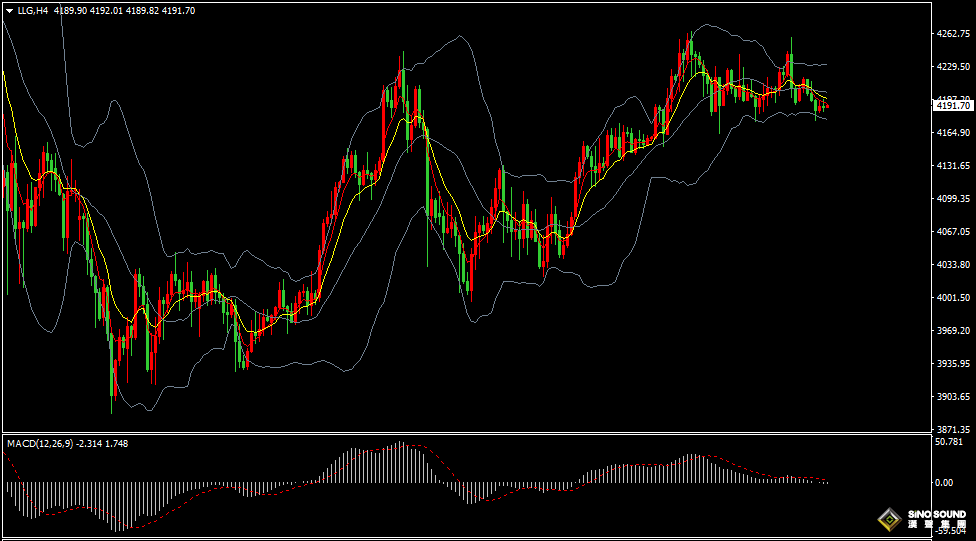This screenshot has width=976, height=541.
Task: Click the 4001.50 price axis label
Action: (952, 298)
